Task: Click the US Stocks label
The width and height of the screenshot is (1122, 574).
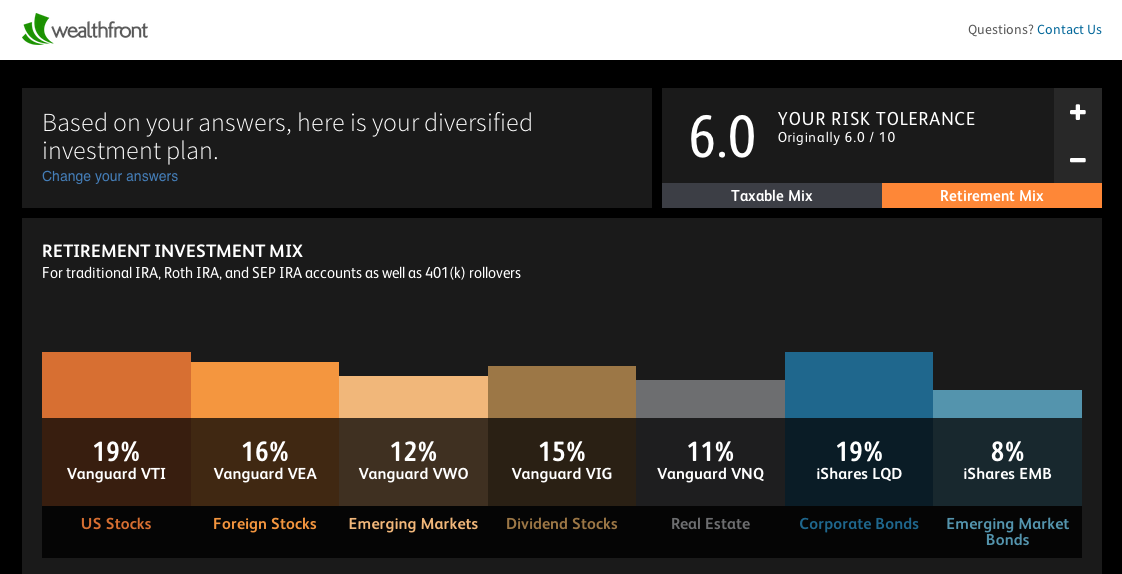Action: [x=117, y=524]
